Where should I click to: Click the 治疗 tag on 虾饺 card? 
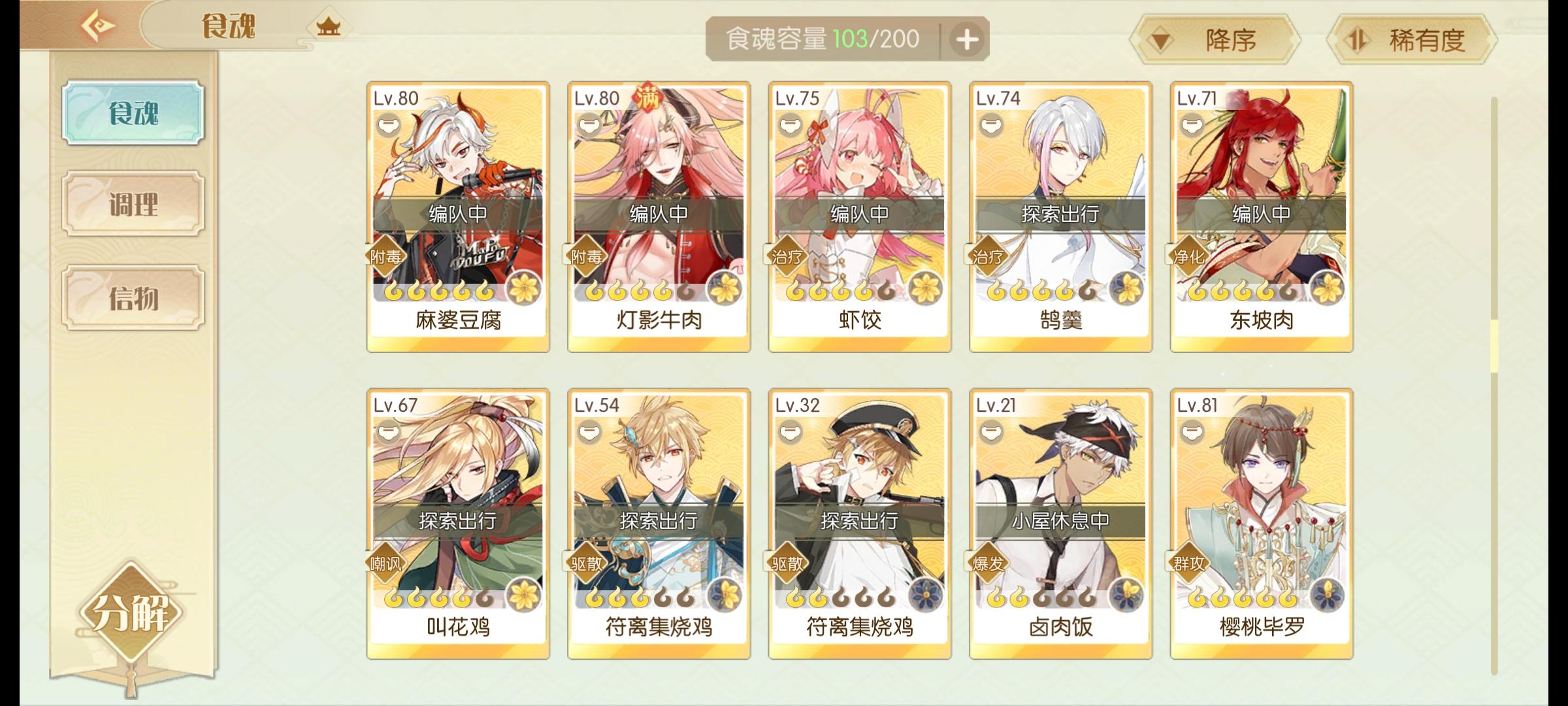coord(787,257)
